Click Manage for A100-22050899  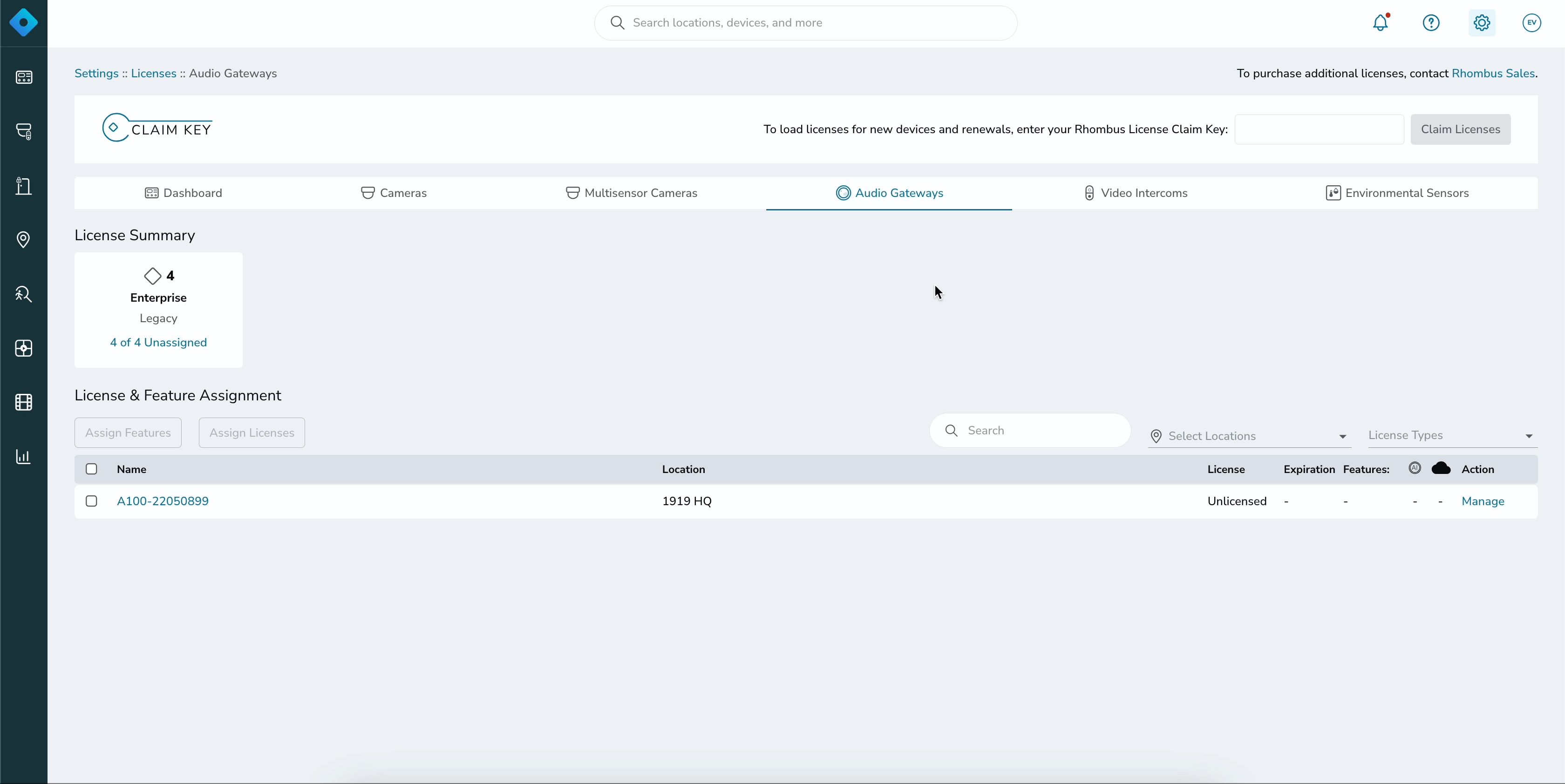pyautogui.click(x=1483, y=501)
